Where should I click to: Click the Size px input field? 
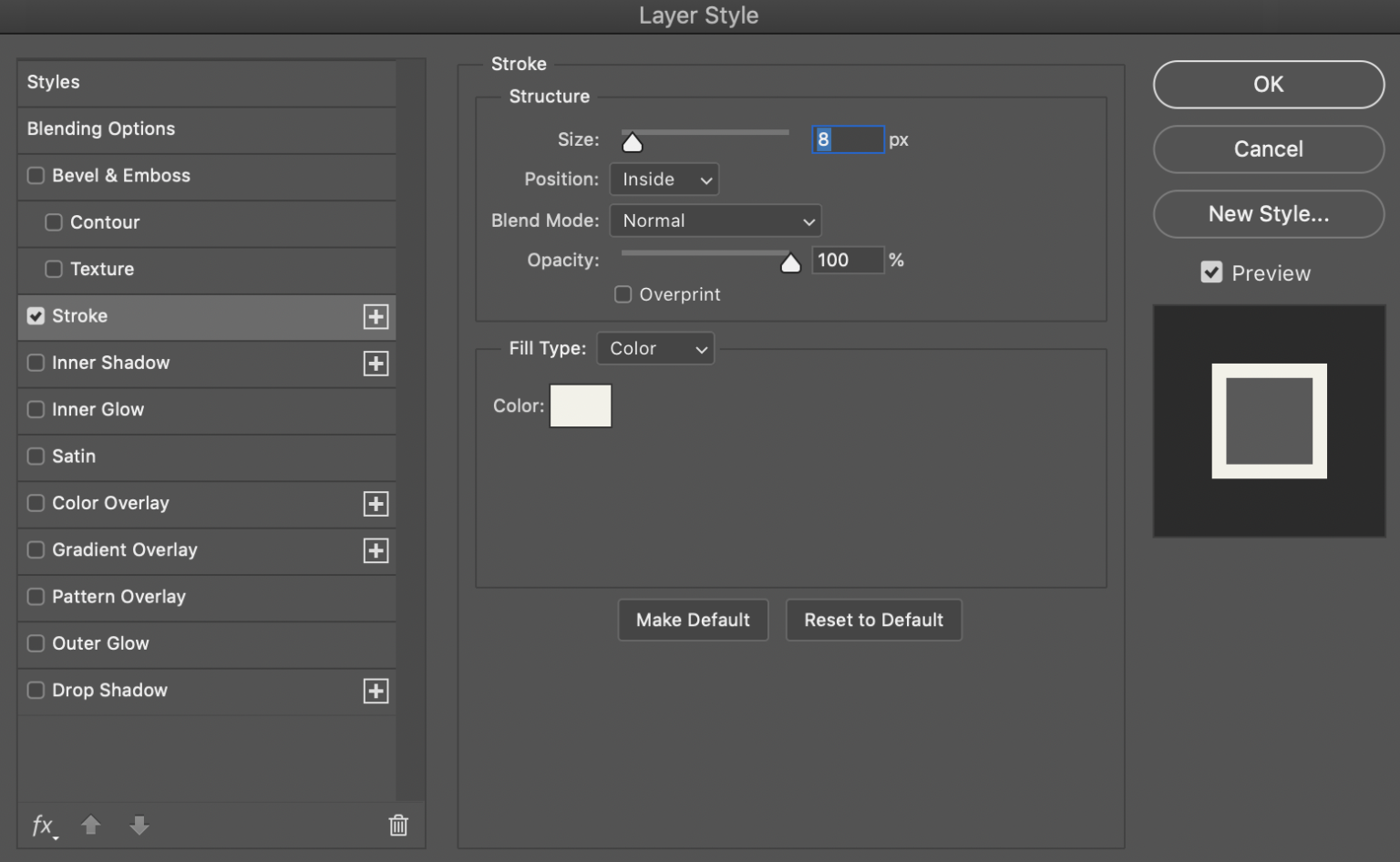point(848,139)
